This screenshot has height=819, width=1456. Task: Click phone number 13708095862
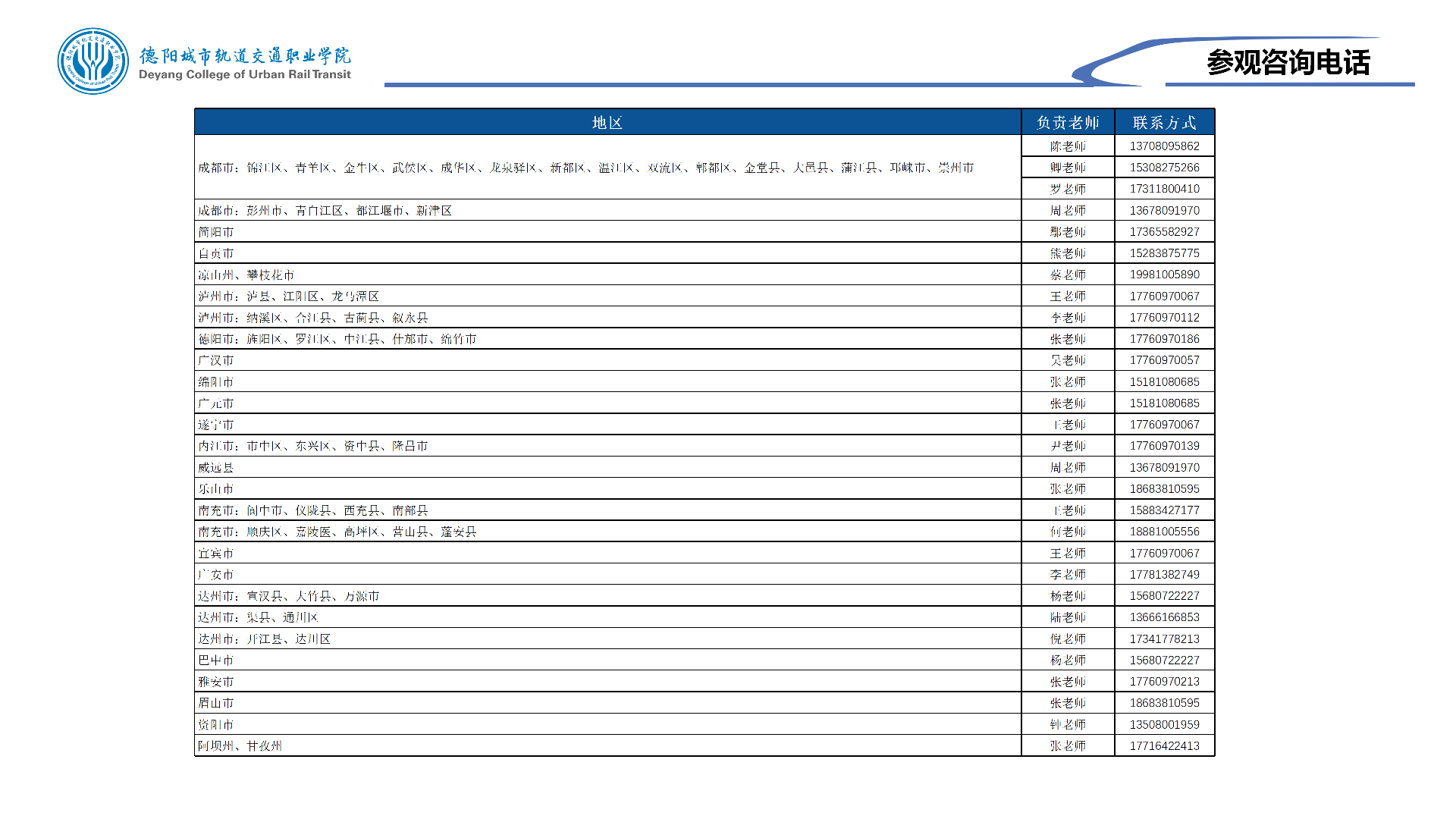point(1164,146)
